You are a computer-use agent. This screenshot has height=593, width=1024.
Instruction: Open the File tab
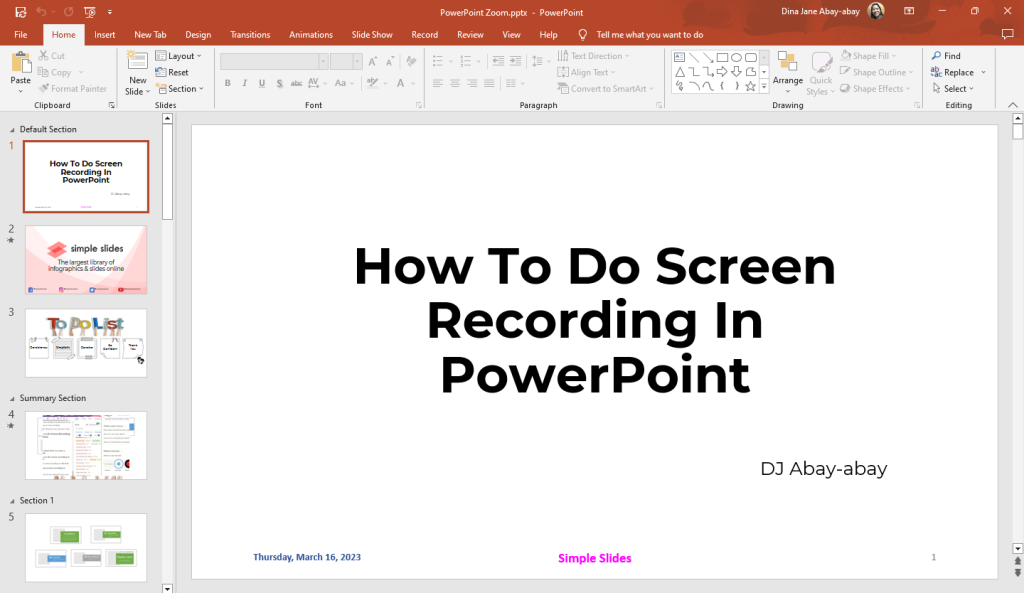pyautogui.click(x=21, y=35)
